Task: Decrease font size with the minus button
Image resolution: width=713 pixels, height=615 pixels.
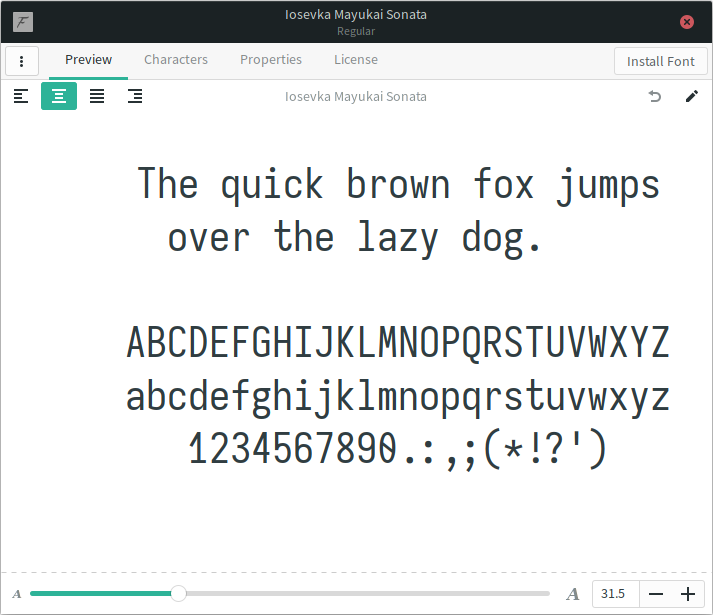Action: [656, 594]
